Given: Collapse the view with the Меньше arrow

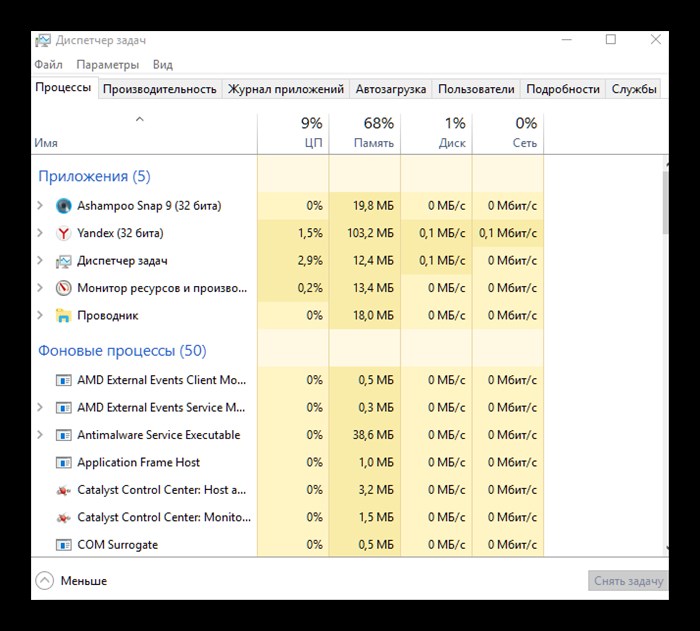Looking at the screenshot, I should click(44, 581).
